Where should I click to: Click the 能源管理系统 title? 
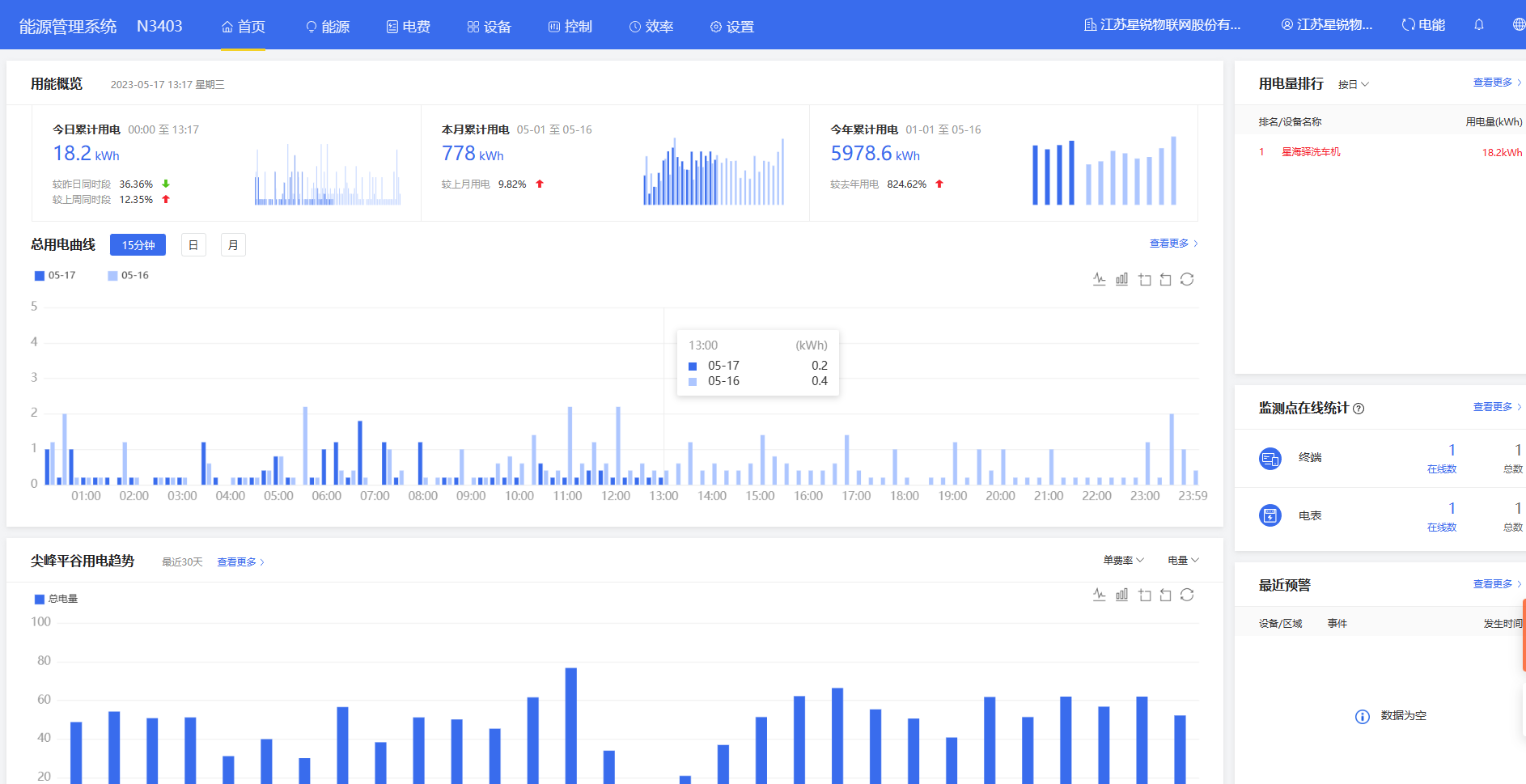click(x=68, y=27)
